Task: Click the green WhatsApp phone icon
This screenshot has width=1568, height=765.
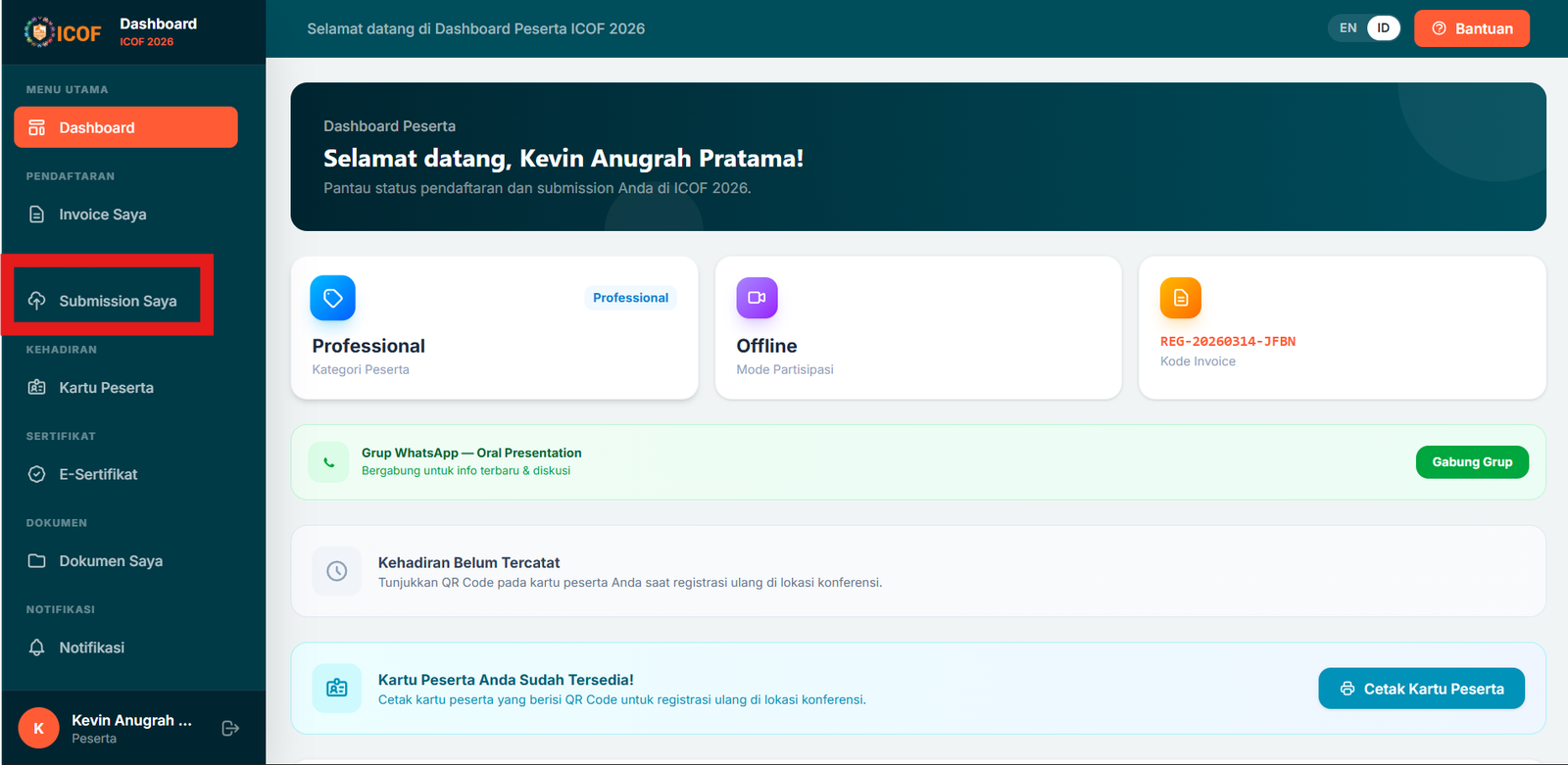Action: pyautogui.click(x=329, y=462)
